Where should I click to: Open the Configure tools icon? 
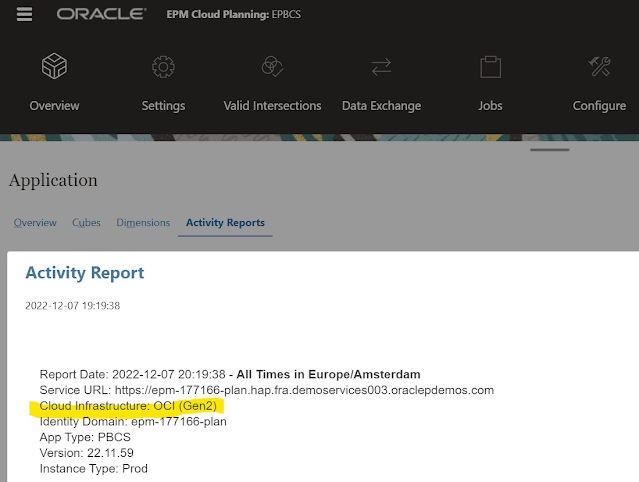tap(599, 66)
